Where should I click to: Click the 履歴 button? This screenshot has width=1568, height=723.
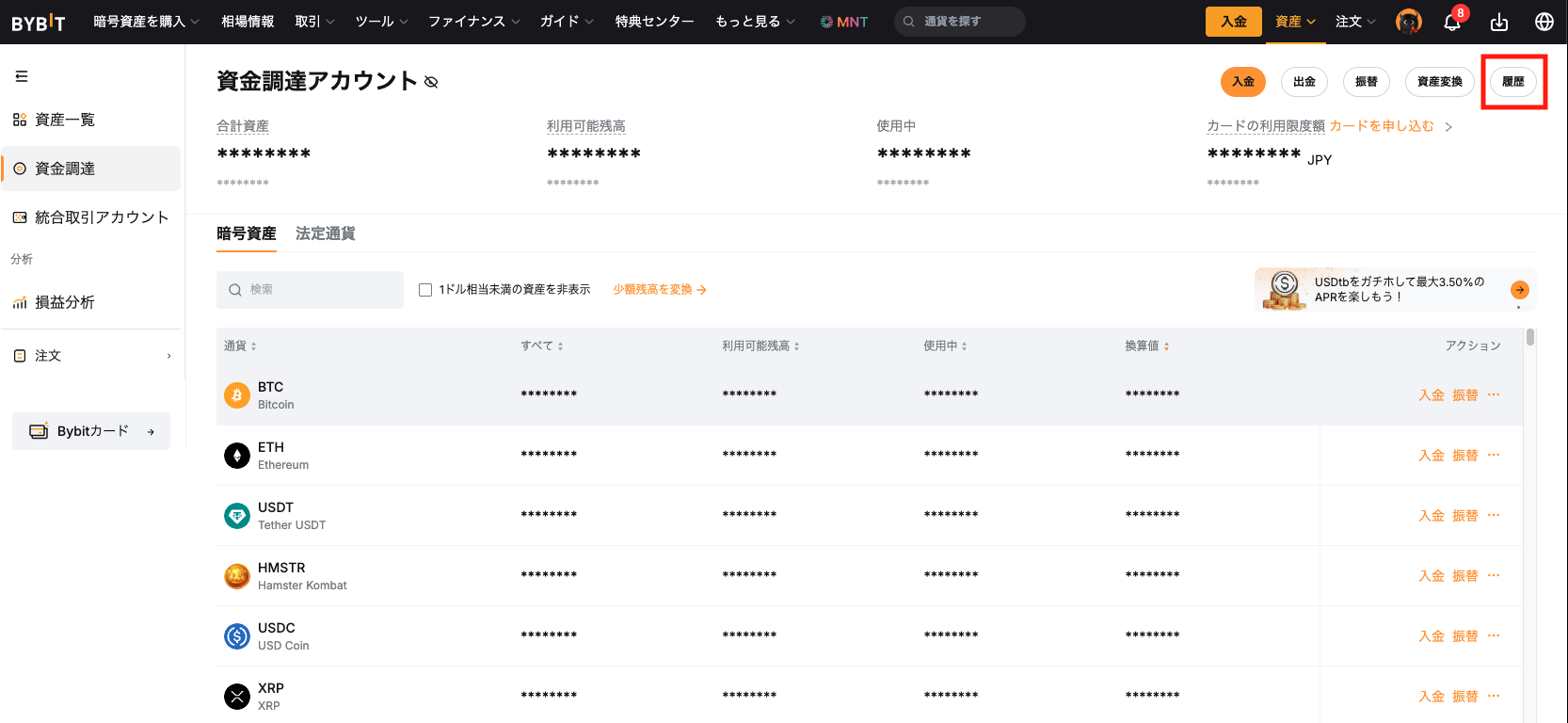tap(1512, 82)
